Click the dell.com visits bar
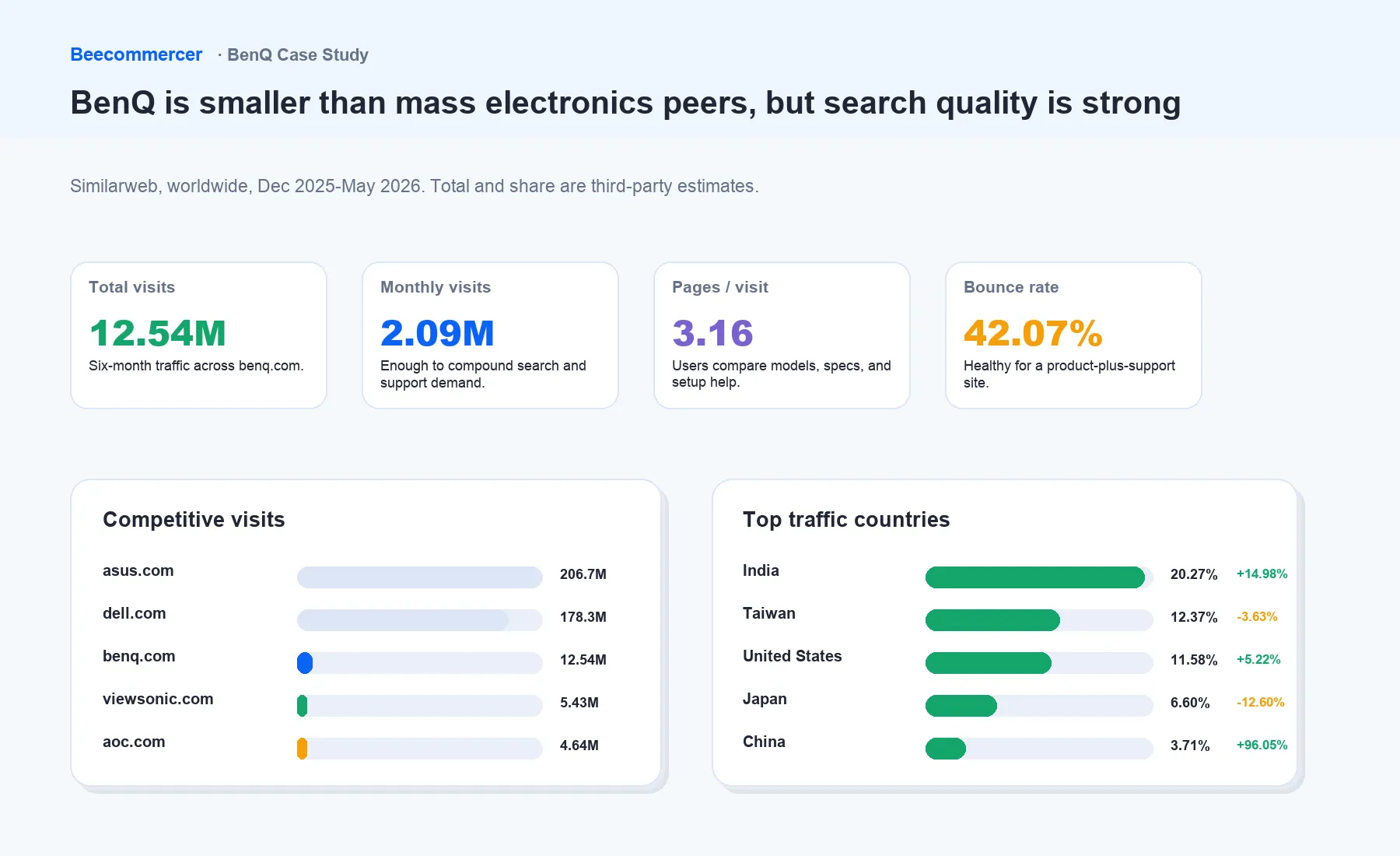1400x856 pixels. pos(419,620)
